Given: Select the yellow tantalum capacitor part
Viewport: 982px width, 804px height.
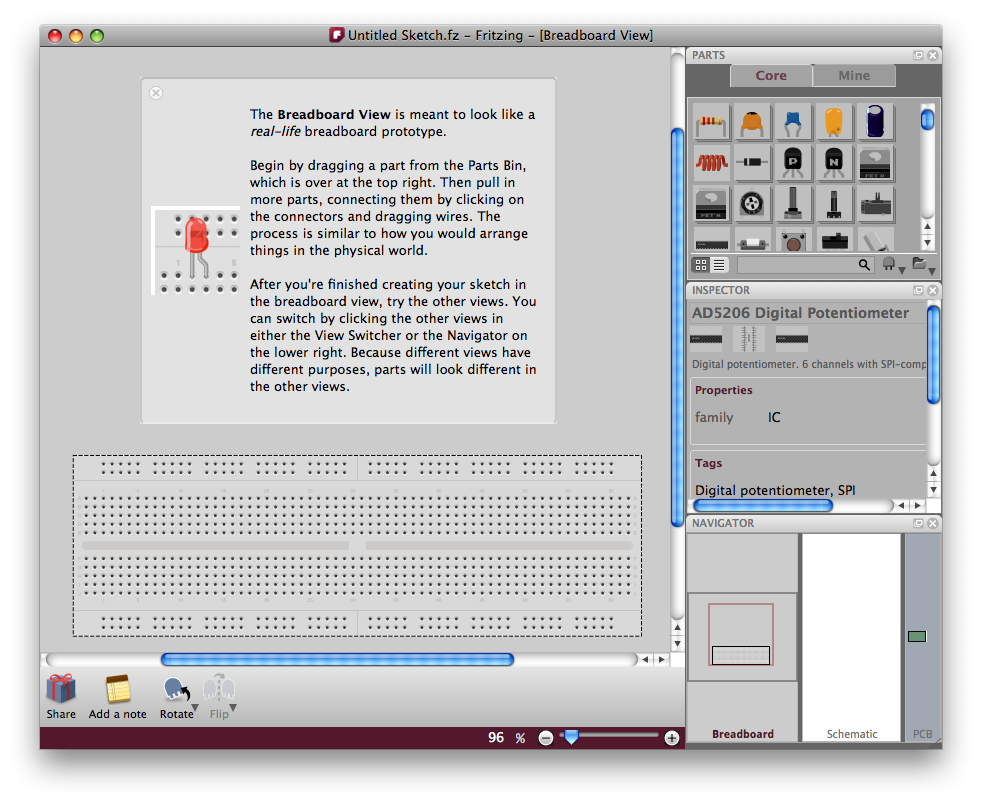Looking at the screenshot, I should (834, 121).
